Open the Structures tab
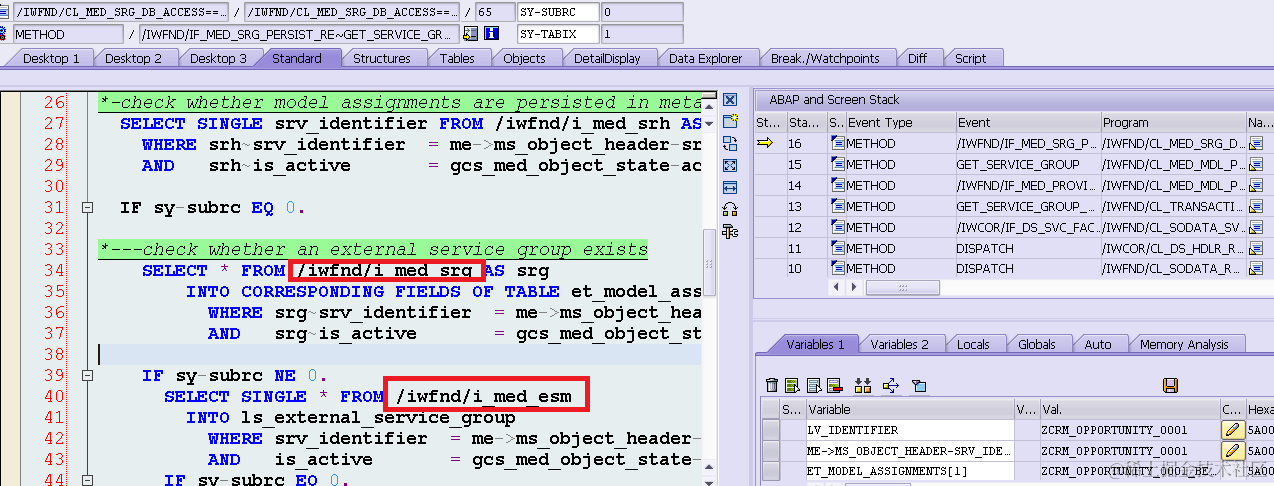This screenshot has width=1274, height=486. pyautogui.click(x=382, y=58)
